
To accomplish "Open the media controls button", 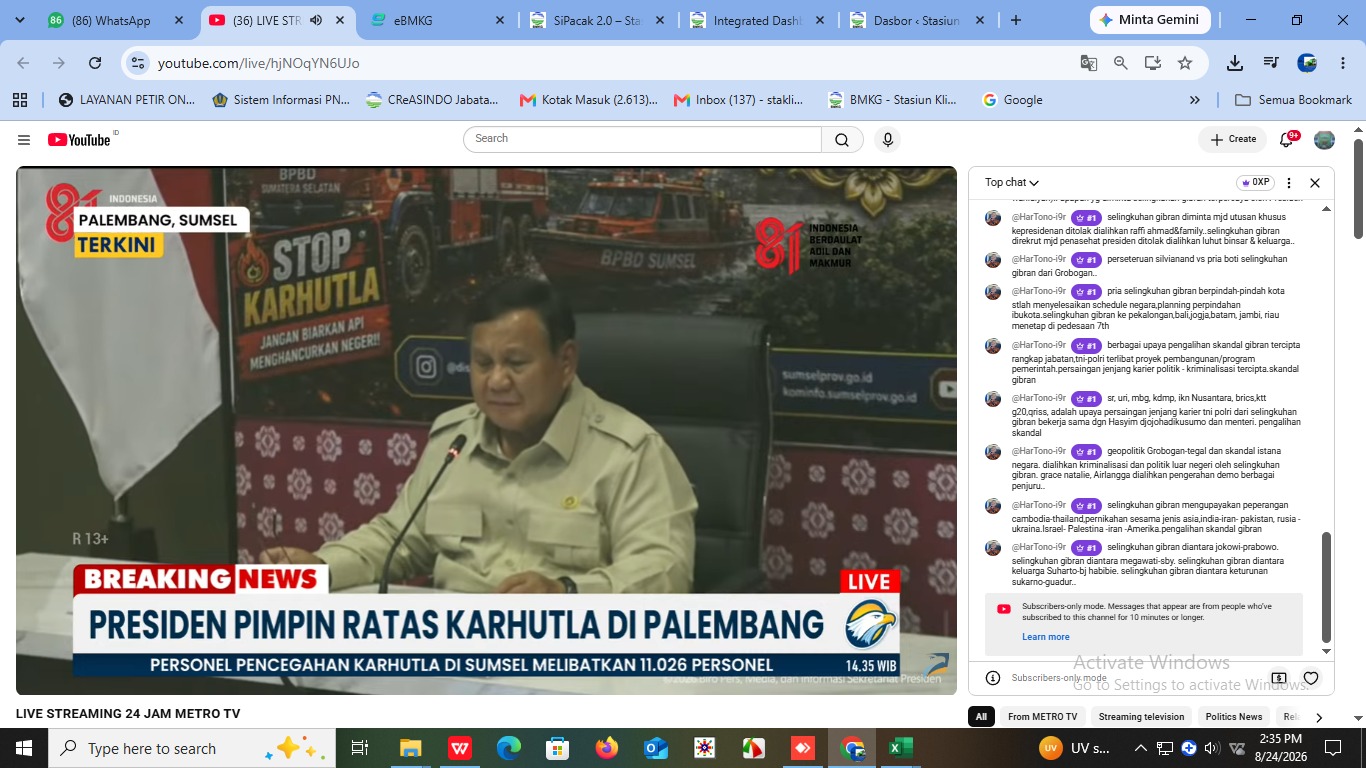I will (x=1271, y=63).
